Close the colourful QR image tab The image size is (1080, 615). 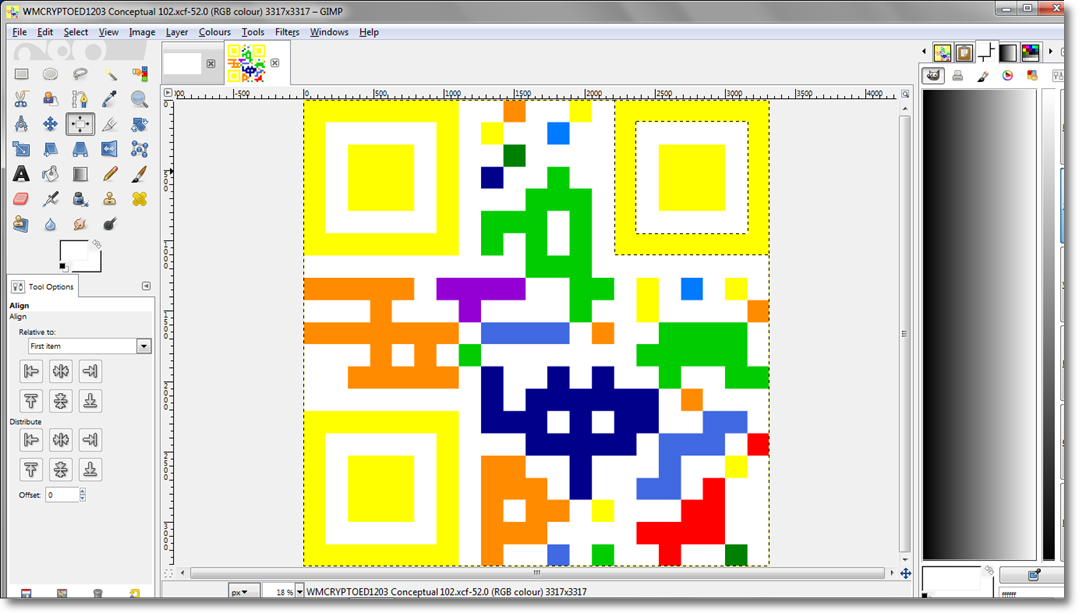click(x=275, y=63)
